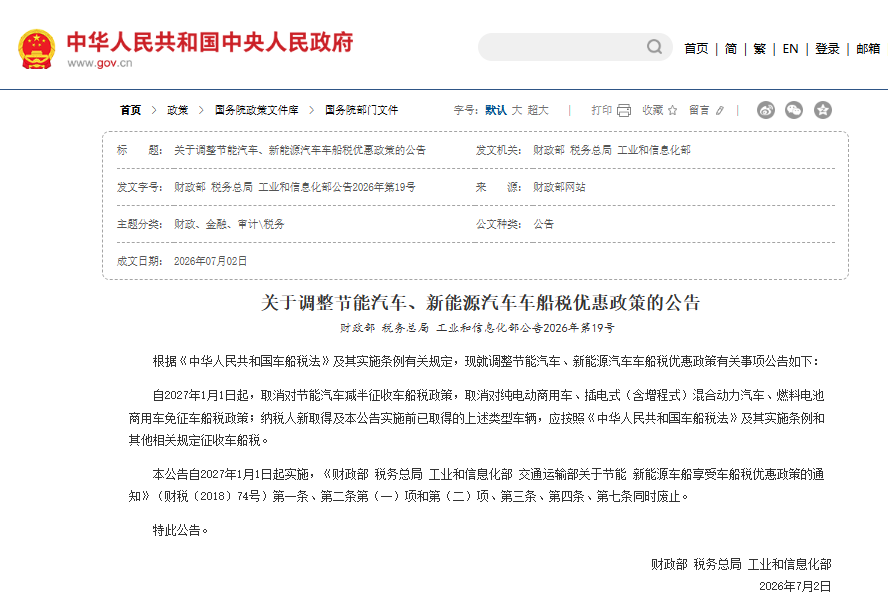Open the 首页 breadcrumb link

click(130, 110)
